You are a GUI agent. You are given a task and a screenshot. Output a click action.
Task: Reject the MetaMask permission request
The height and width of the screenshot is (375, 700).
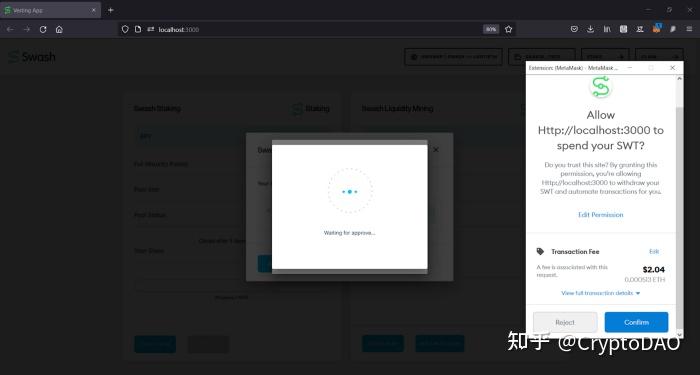coord(565,322)
